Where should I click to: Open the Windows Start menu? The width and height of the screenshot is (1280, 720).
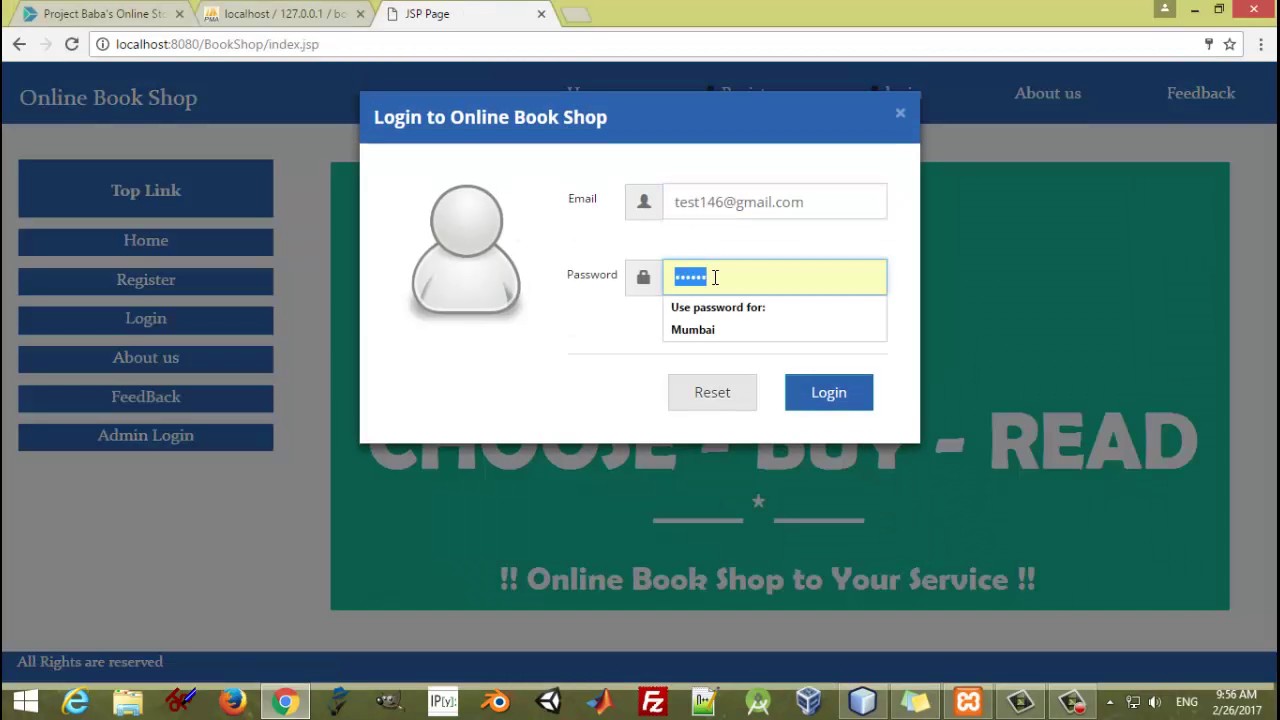tap(25, 702)
